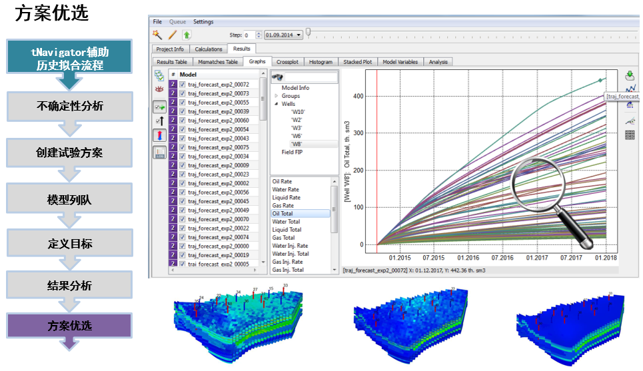
Task: Open the Model Variables tab
Action: 400,62
